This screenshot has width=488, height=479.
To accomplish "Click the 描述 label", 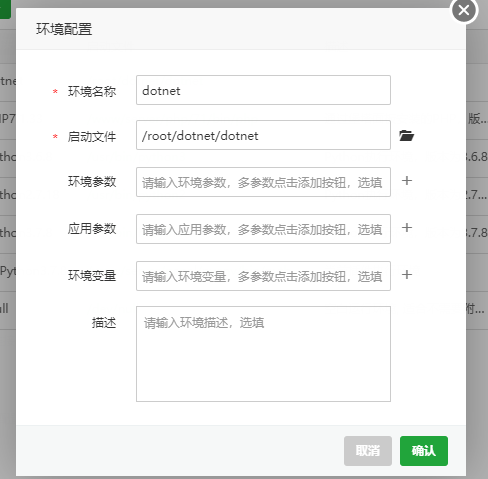I will (104, 323).
